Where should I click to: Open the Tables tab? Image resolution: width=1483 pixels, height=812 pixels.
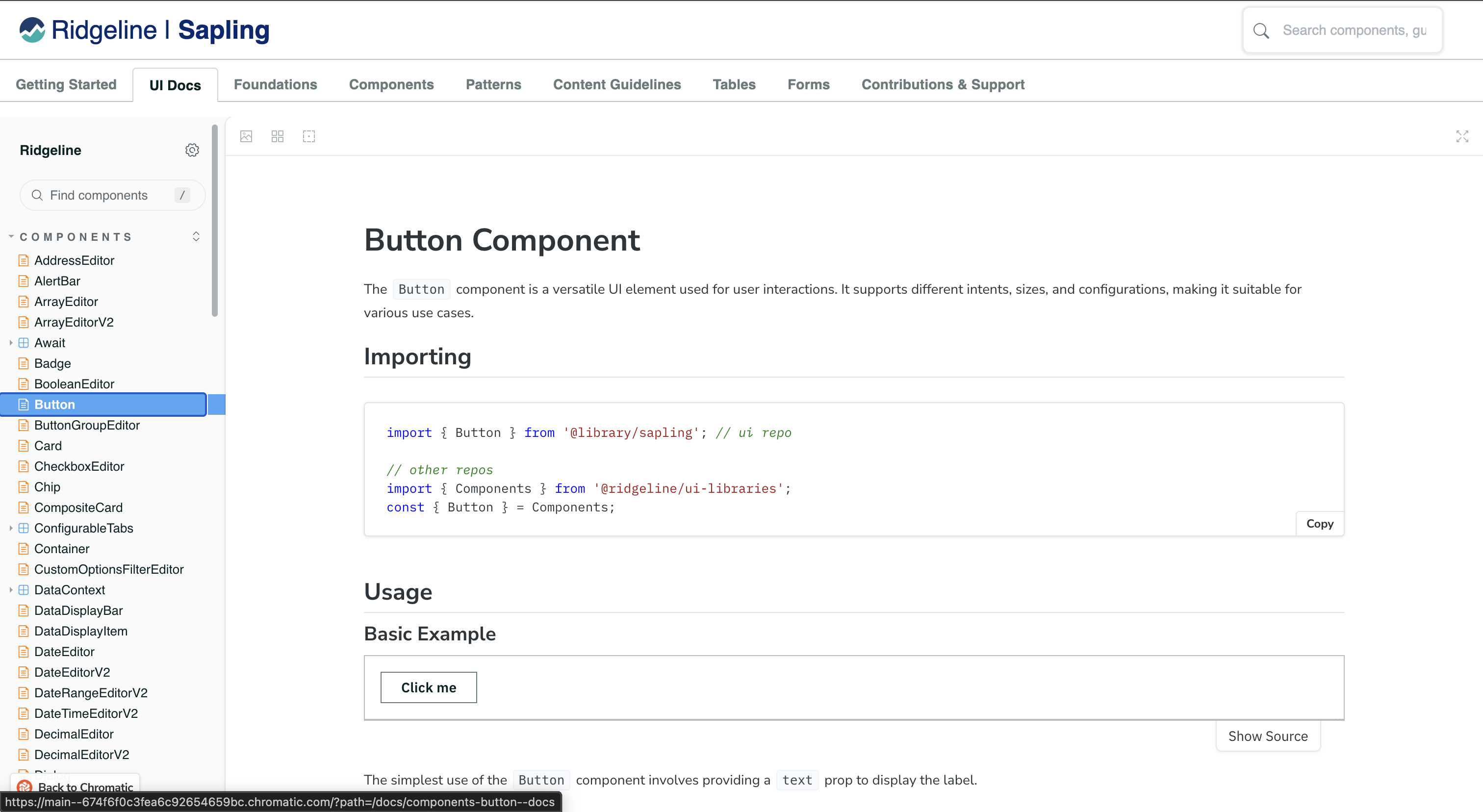[x=734, y=85]
